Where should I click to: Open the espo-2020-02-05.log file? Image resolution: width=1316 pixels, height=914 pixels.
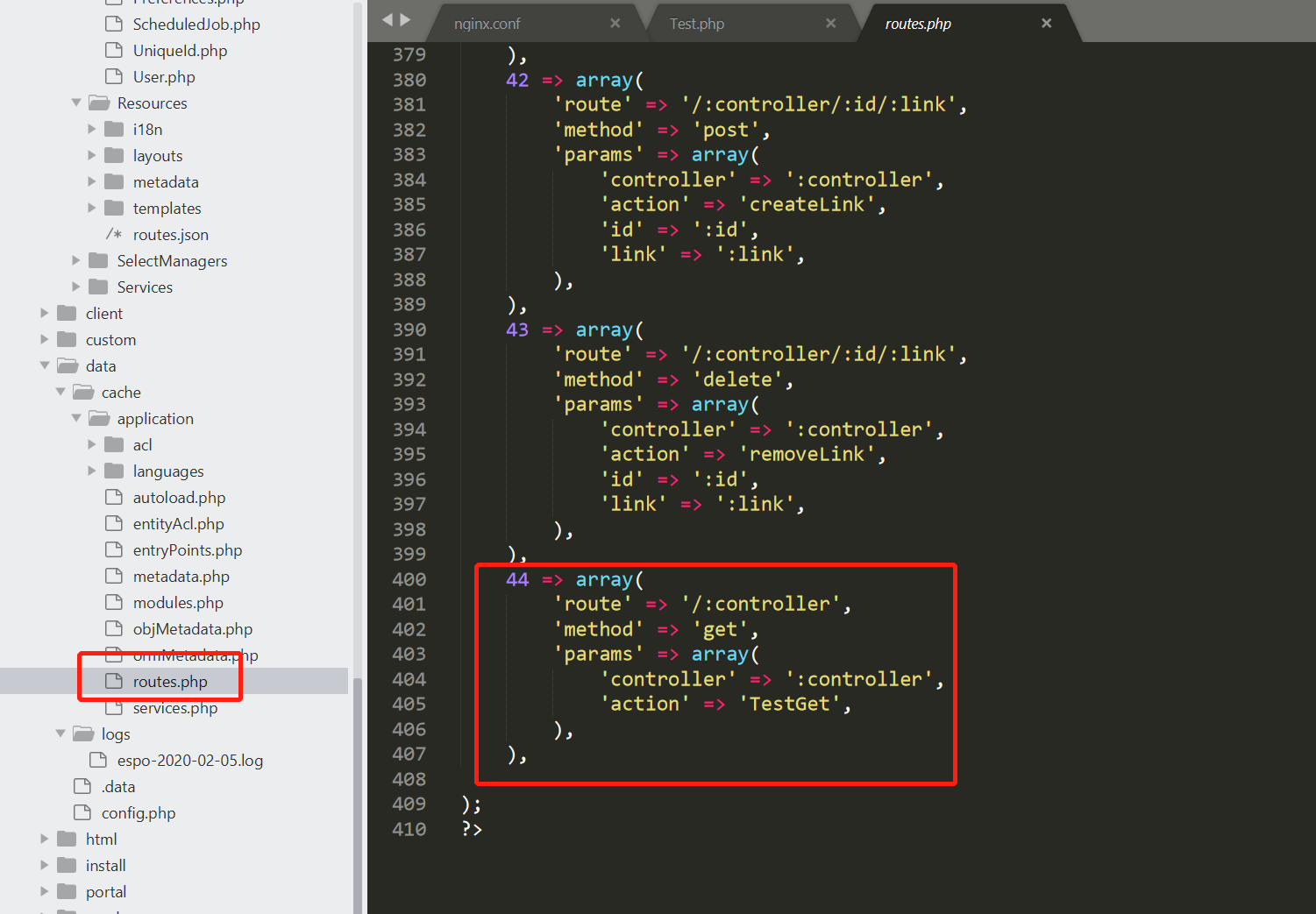click(x=189, y=760)
